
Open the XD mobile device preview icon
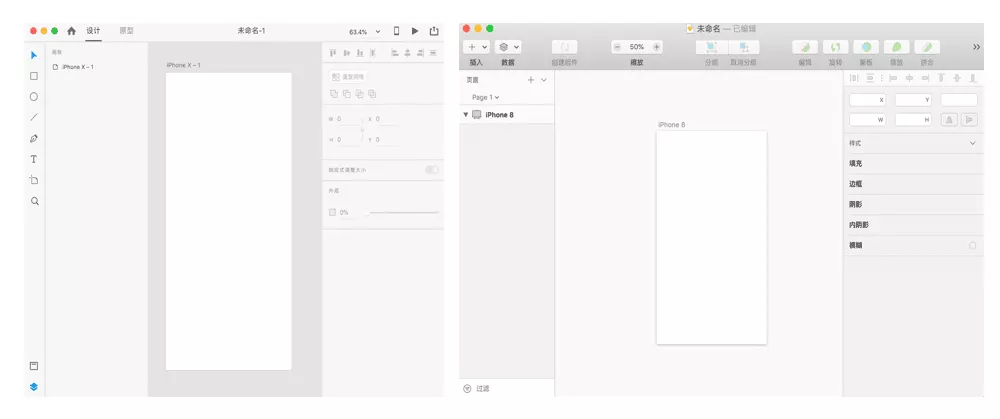point(396,31)
